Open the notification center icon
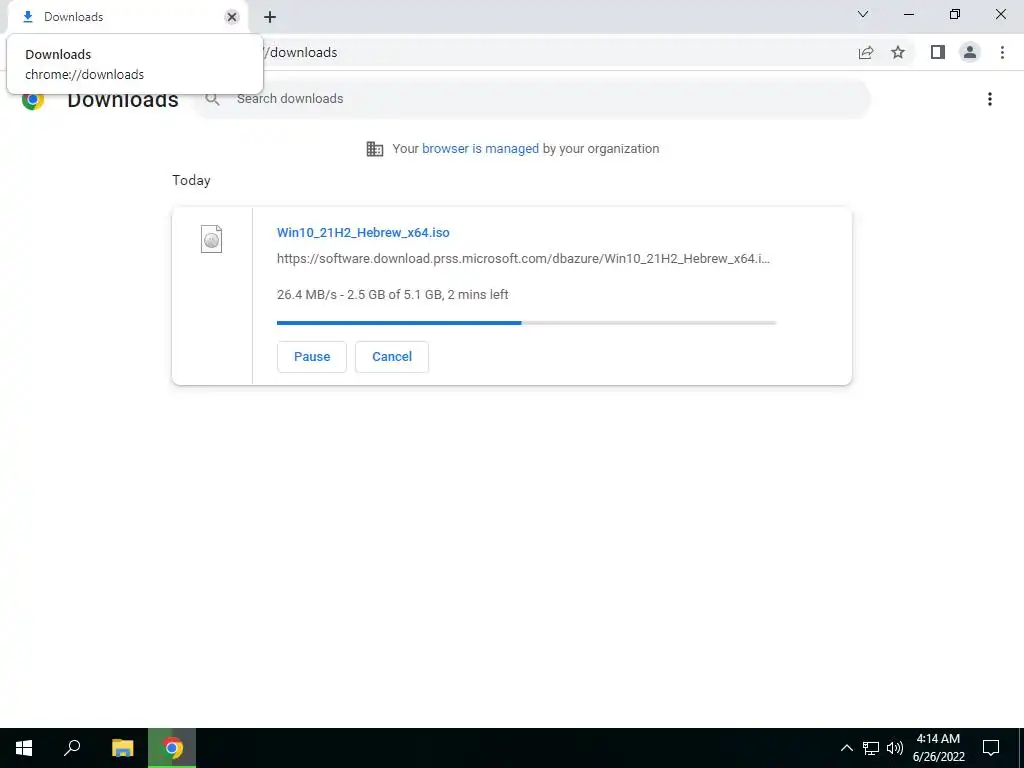Image resolution: width=1024 pixels, height=768 pixels. (991, 748)
